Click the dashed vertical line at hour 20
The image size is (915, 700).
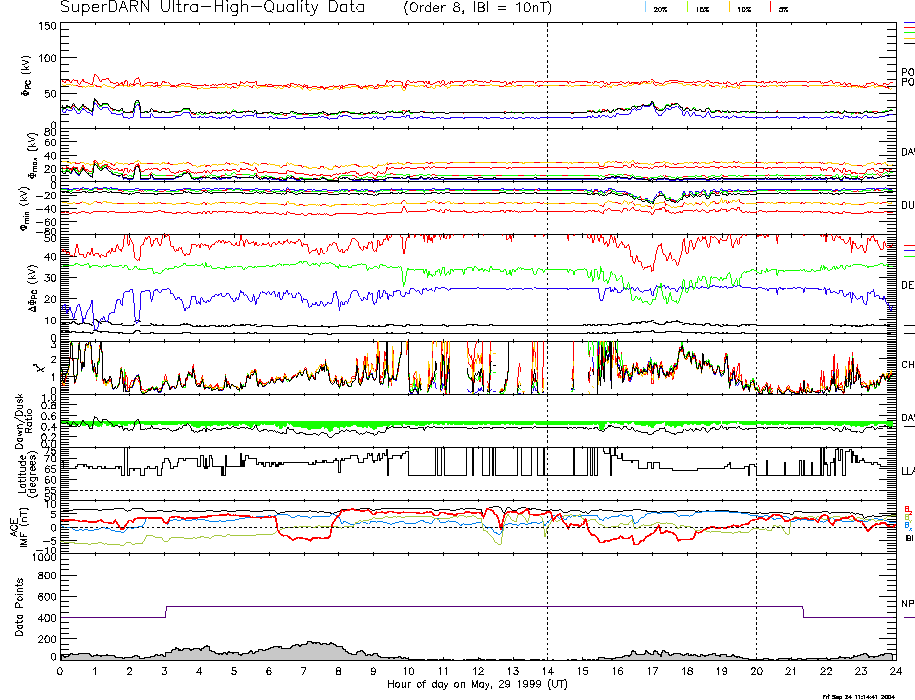[x=756, y=300]
